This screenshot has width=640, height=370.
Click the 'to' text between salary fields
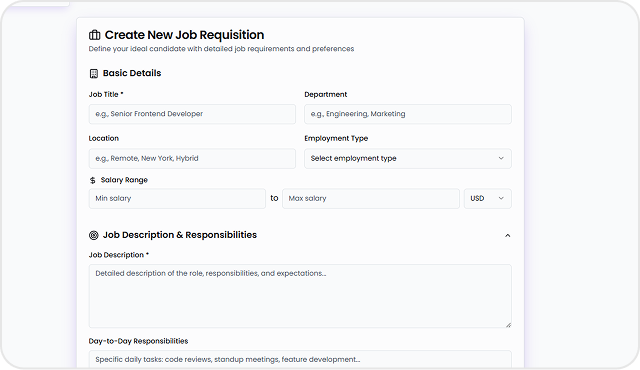(x=274, y=198)
